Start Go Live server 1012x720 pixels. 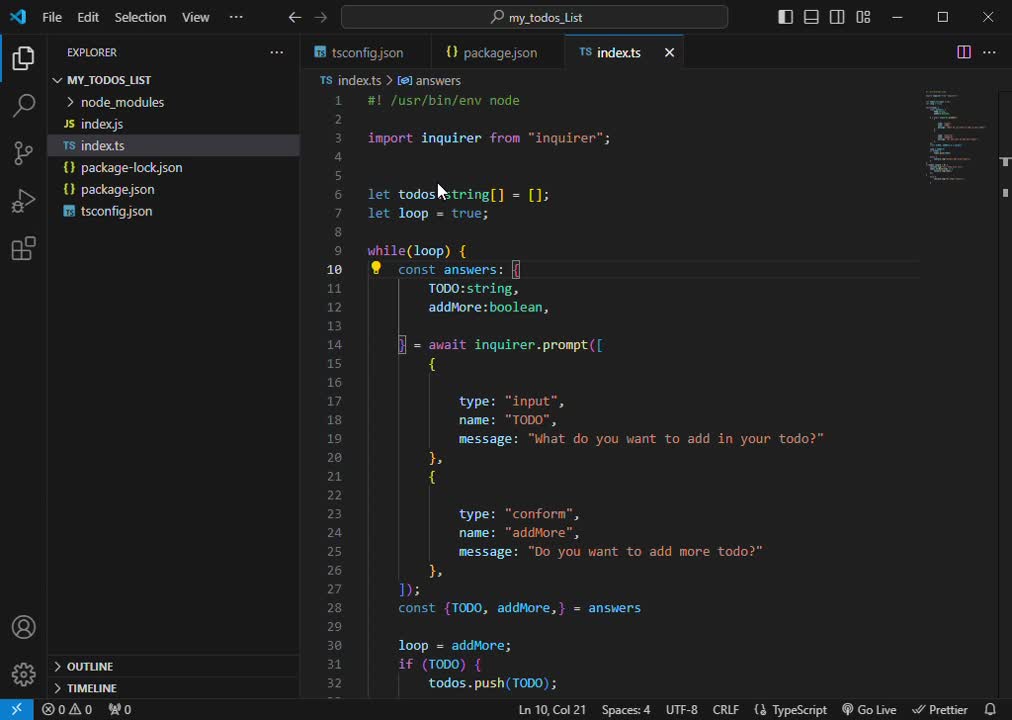869,710
